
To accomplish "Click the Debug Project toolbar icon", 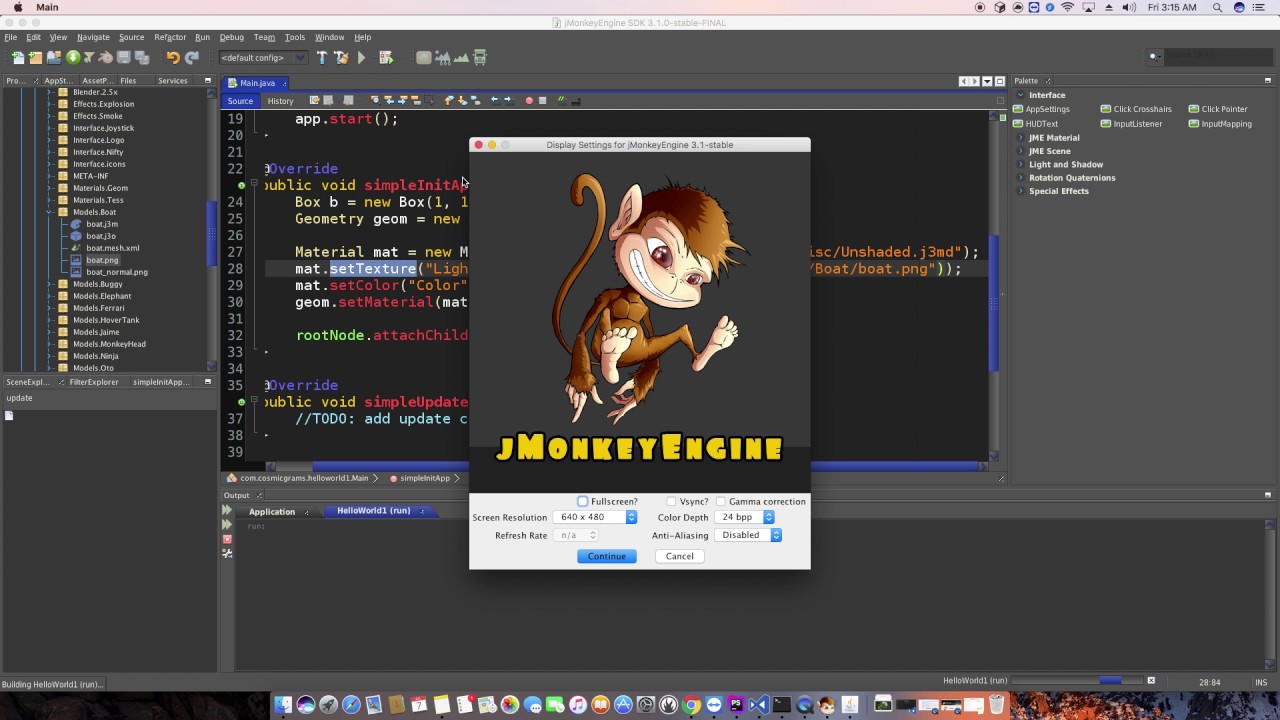I will [x=386, y=58].
